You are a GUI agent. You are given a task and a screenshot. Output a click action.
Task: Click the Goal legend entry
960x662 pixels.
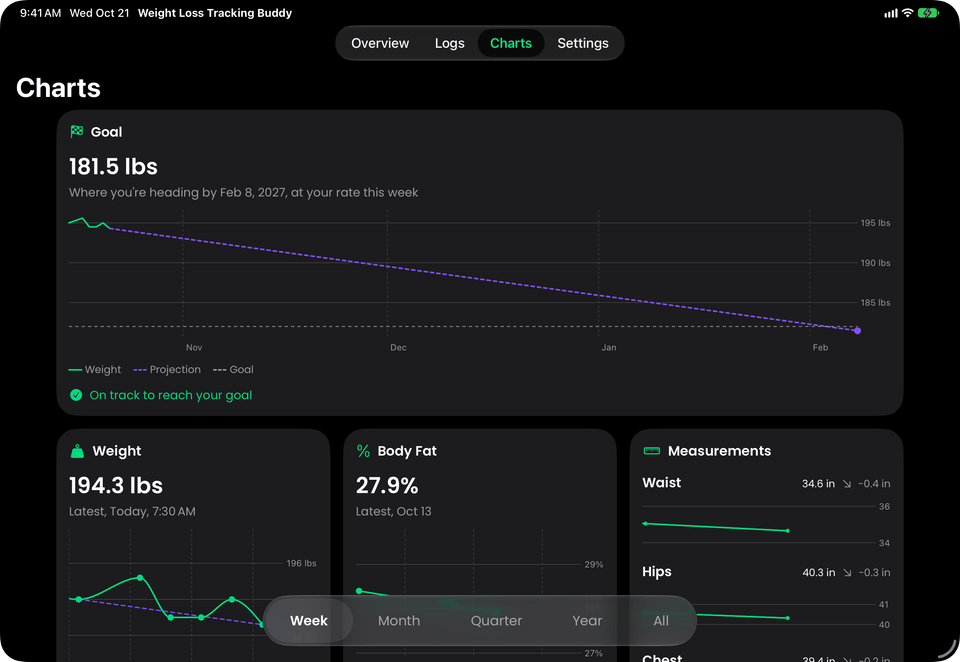(x=233, y=369)
